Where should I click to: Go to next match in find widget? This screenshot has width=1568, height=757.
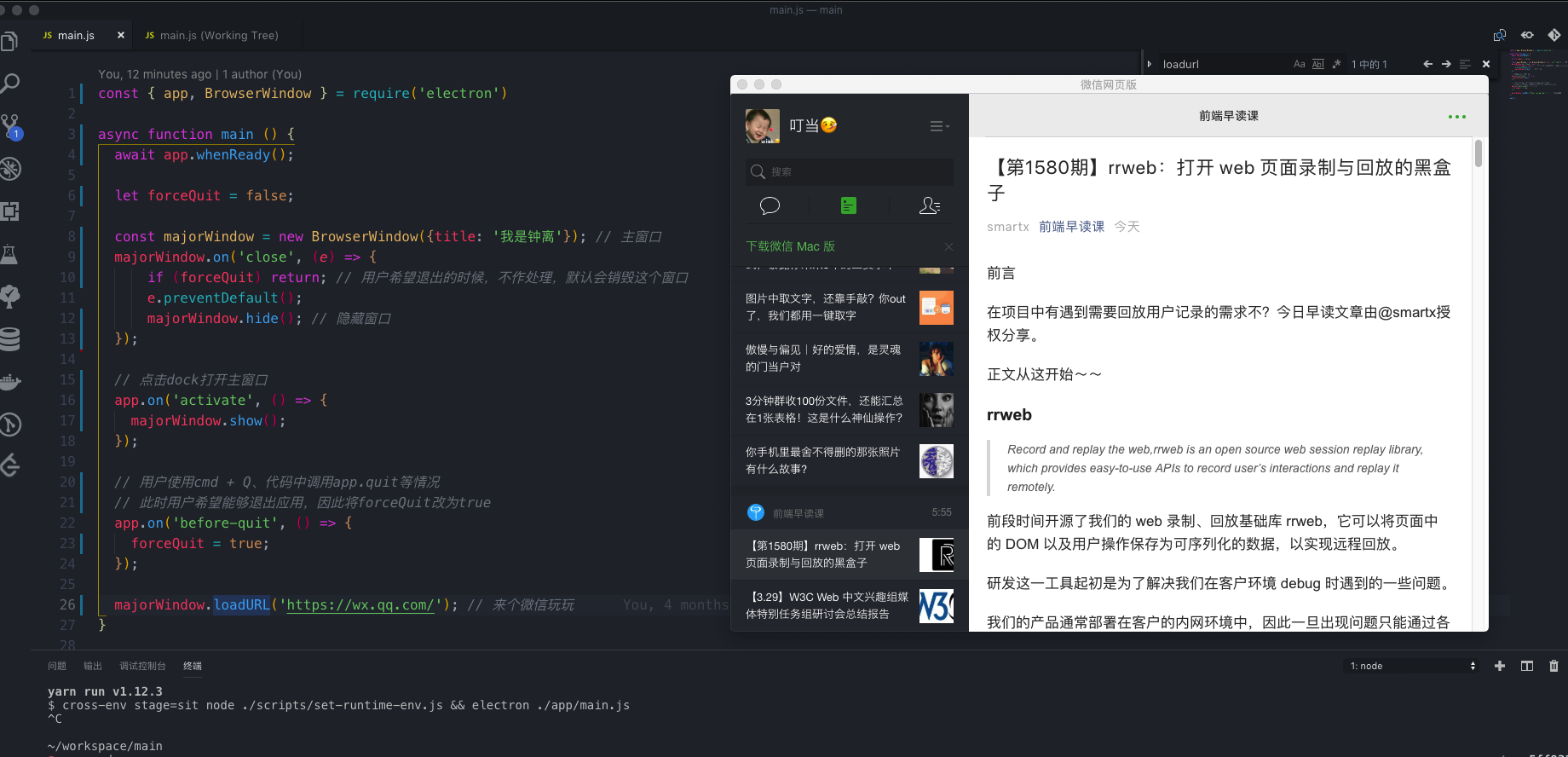pyautogui.click(x=1446, y=64)
